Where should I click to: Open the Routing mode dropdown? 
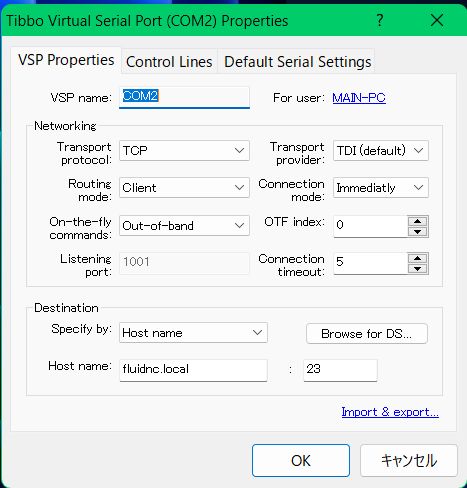coord(184,188)
